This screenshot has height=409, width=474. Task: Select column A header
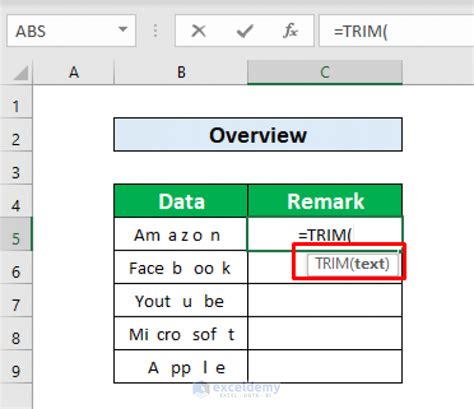pyautogui.click(x=74, y=72)
